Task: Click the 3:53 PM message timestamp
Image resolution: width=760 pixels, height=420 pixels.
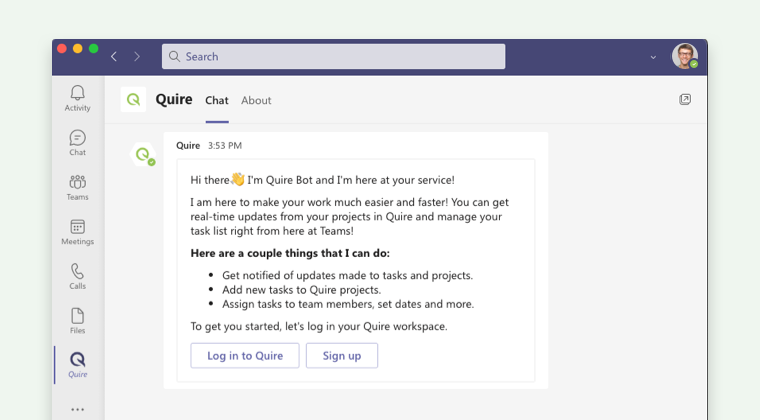Action: click(225, 146)
